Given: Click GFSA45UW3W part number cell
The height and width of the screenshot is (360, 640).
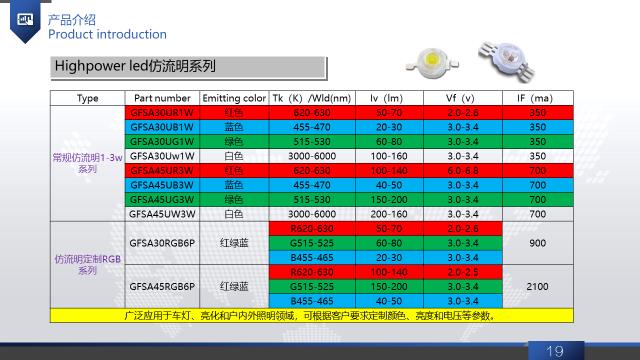Looking at the screenshot, I should (x=162, y=214).
